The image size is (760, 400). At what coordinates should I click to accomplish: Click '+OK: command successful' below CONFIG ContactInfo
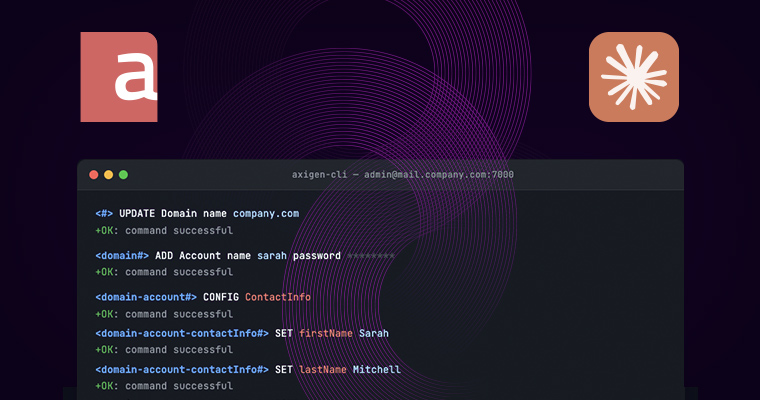click(164, 314)
